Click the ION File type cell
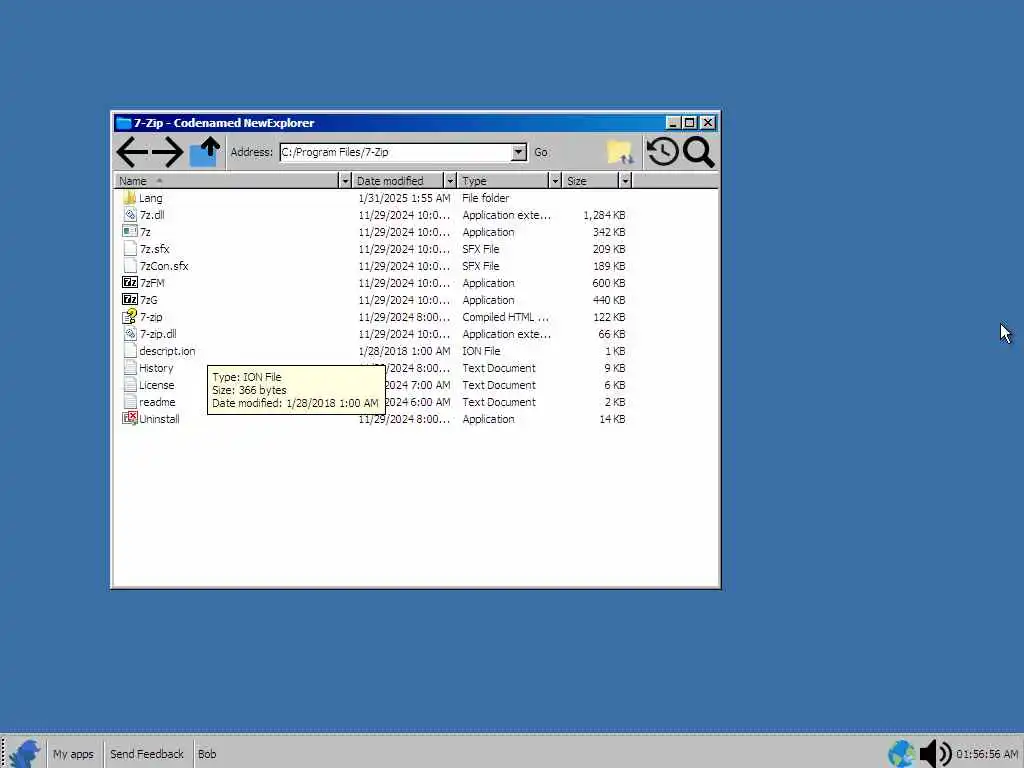Screen dimensions: 1024x768 point(481,351)
